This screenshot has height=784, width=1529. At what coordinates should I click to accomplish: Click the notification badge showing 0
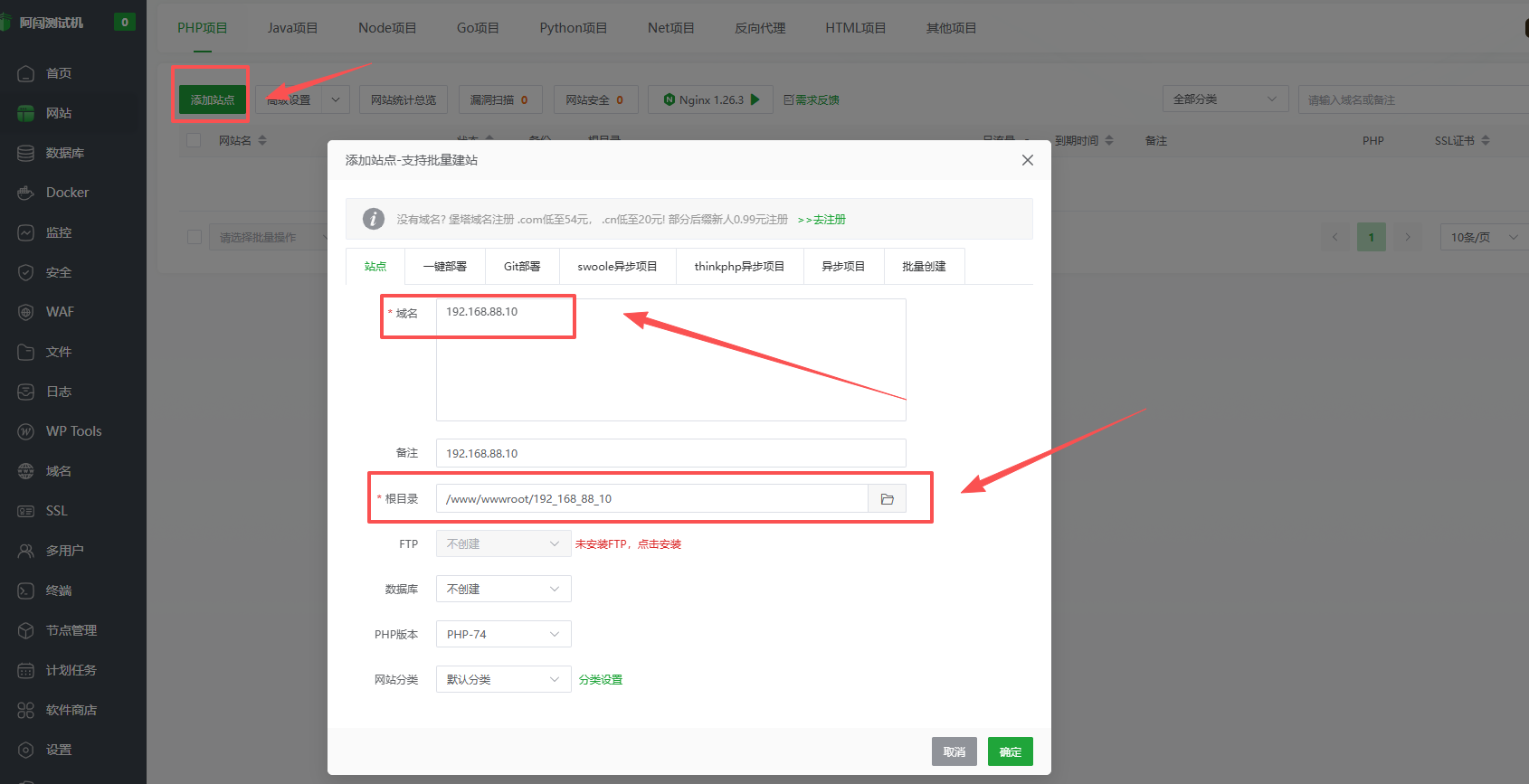click(125, 22)
